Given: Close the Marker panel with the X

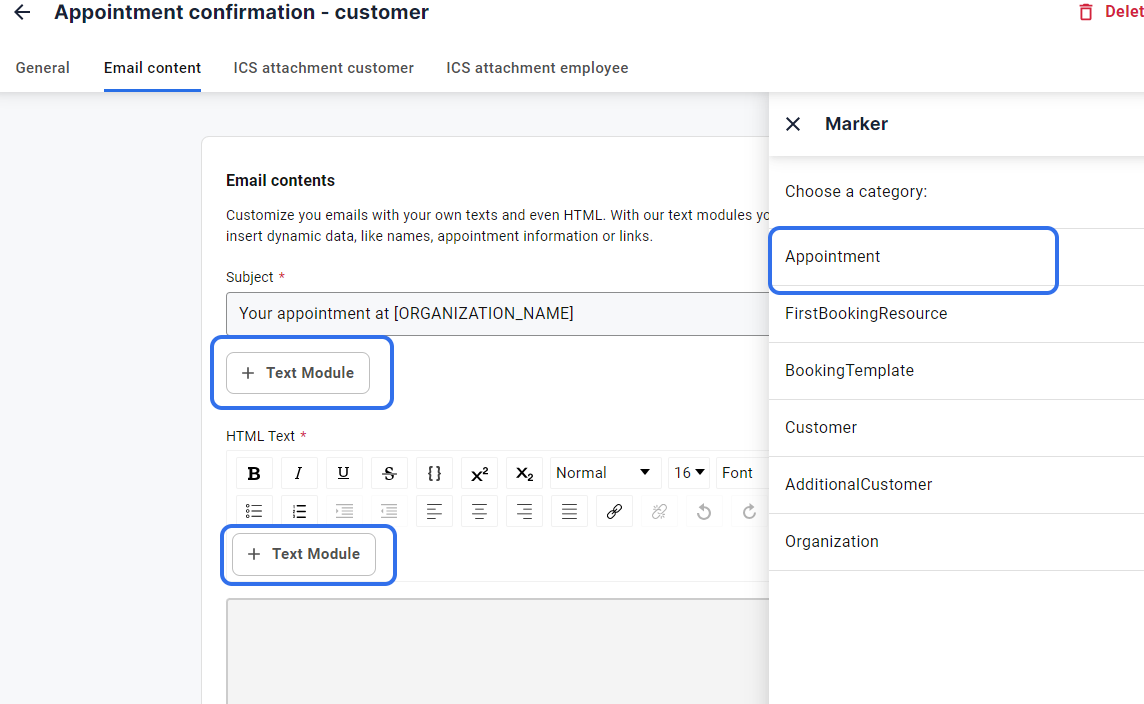Looking at the screenshot, I should [793, 124].
